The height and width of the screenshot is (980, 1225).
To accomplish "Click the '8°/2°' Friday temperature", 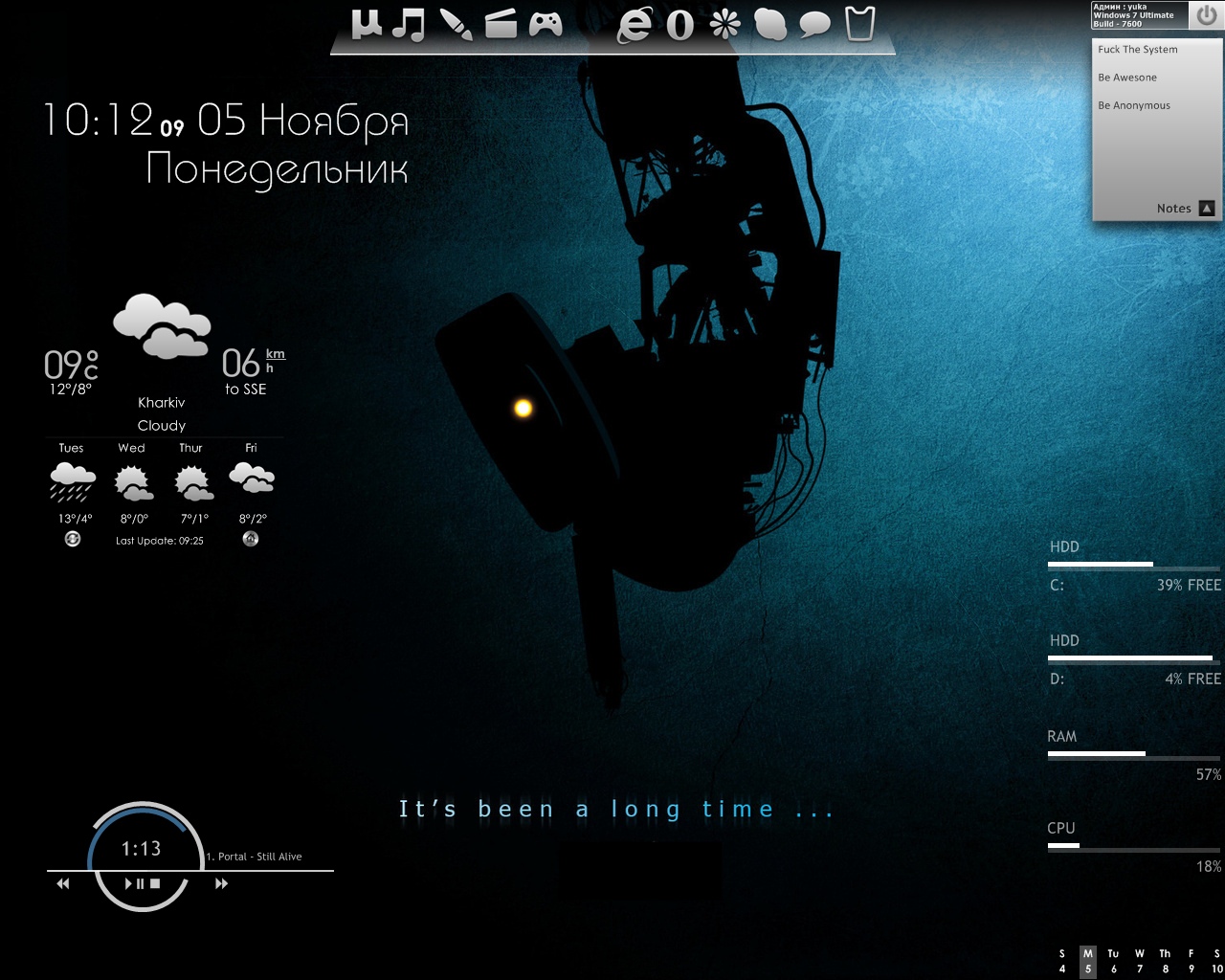I will [253, 519].
